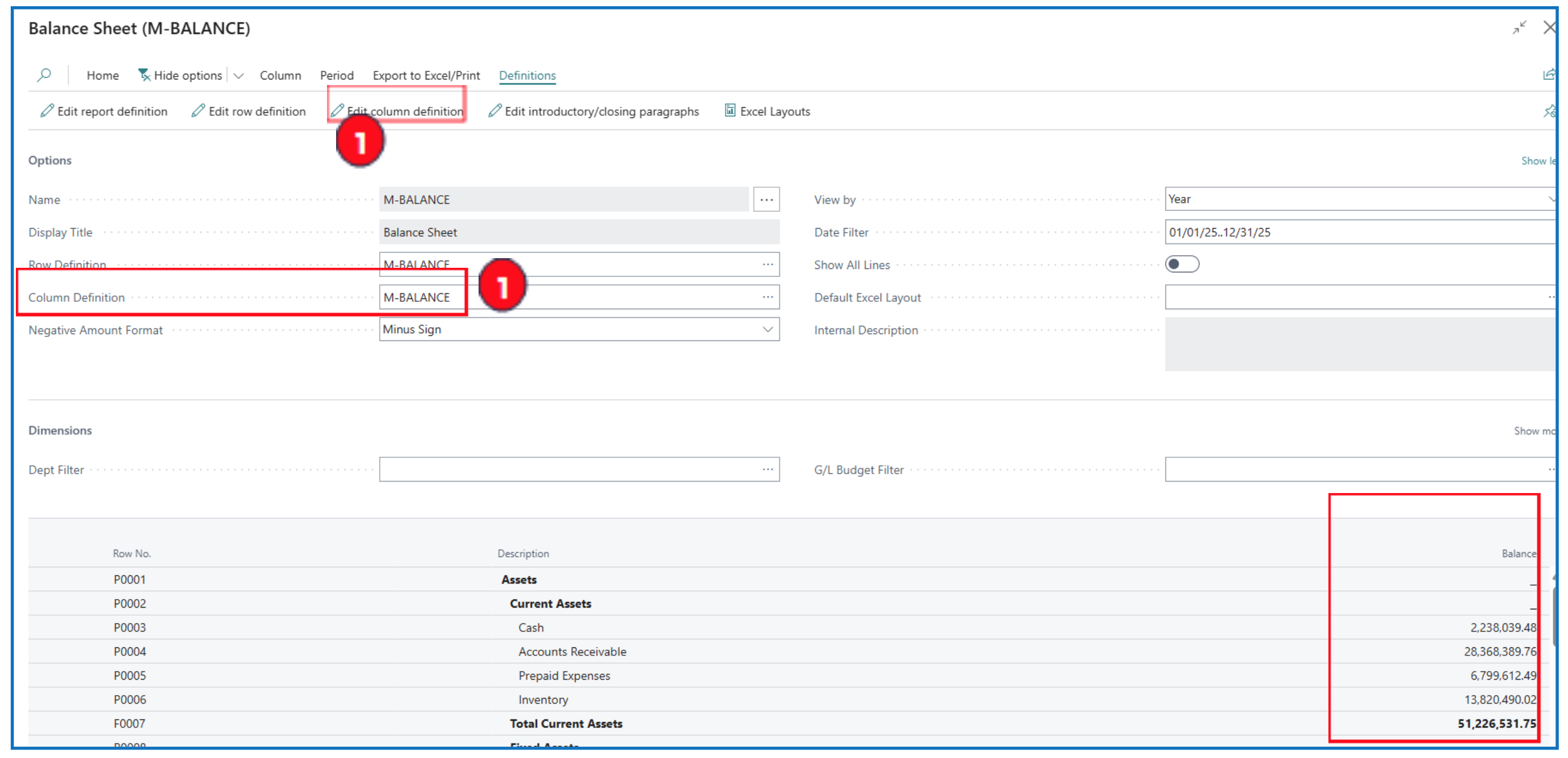The width and height of the screenshot is (1568, 758).
Task: Open lookup ellipsis beside the Name field
Action: (x=766, y=200)
